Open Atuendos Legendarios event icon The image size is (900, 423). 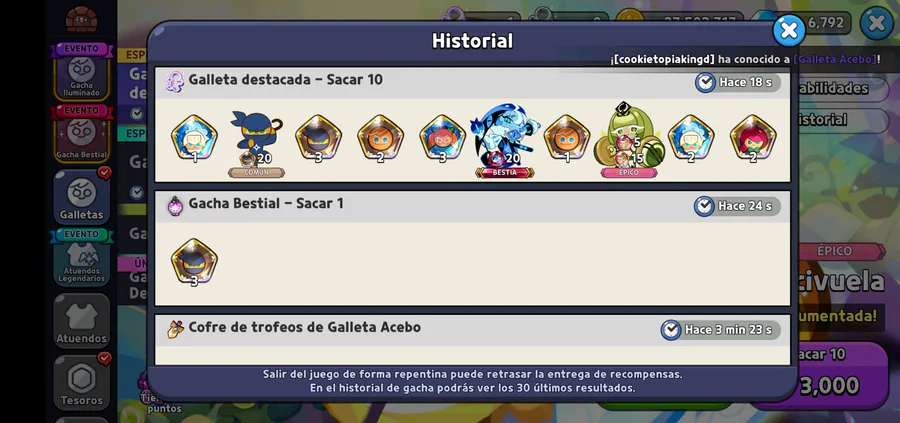coord(82,258)
